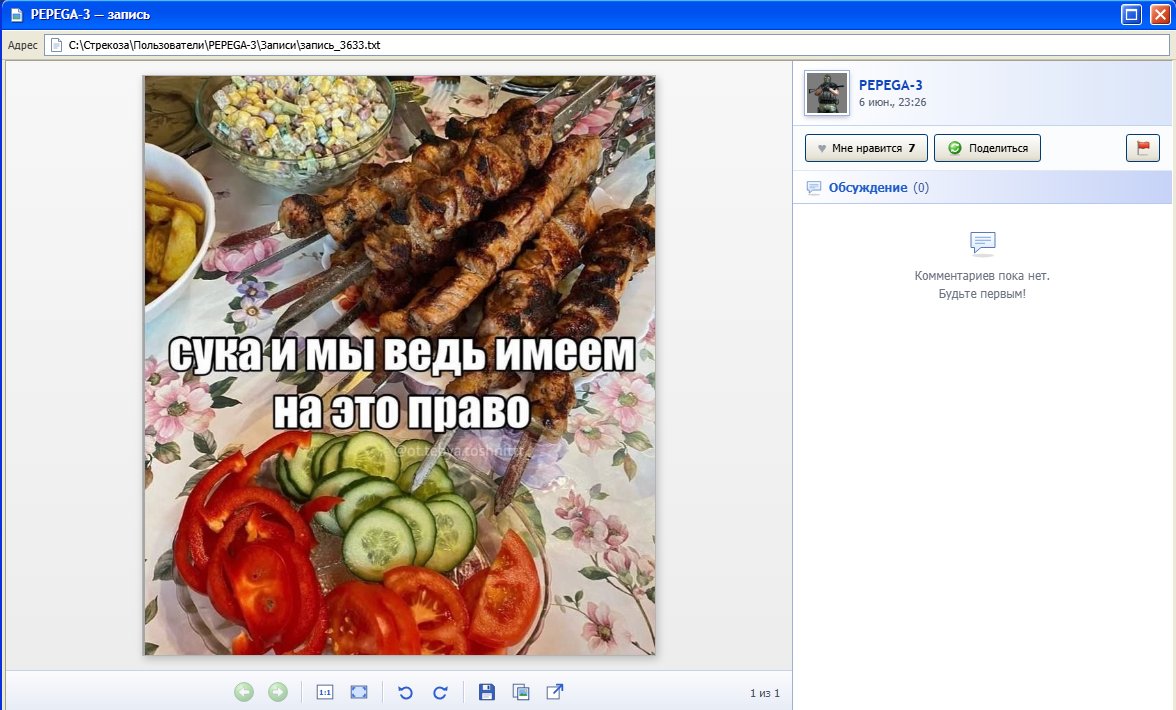Click the post timestamp 6 июн., 23:26

pyautogui.click(x=892, y=102)
